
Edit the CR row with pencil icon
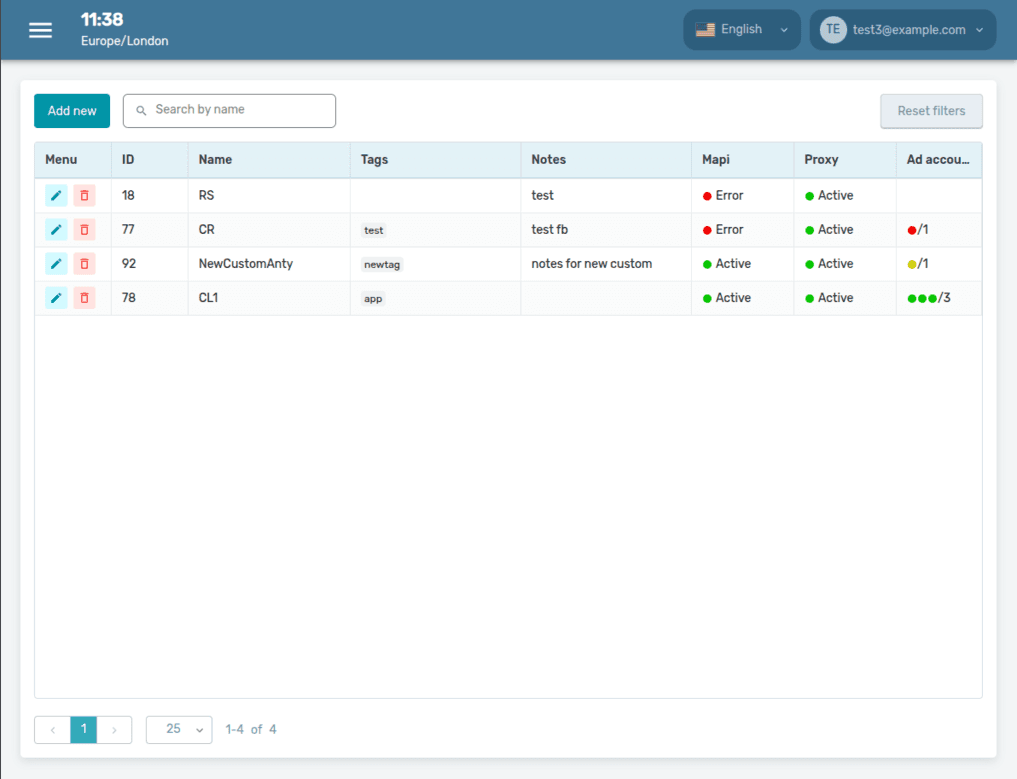point(56,230)
